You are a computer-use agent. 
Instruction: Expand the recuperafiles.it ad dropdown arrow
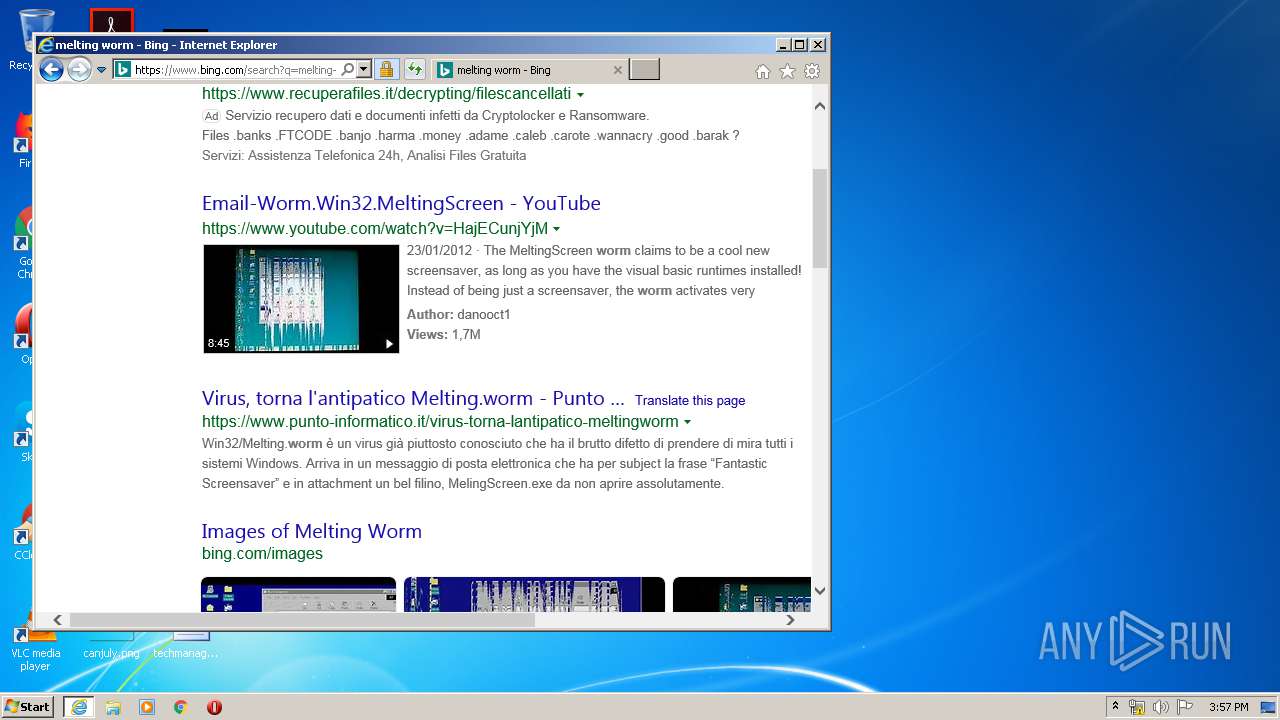point(580,95)
